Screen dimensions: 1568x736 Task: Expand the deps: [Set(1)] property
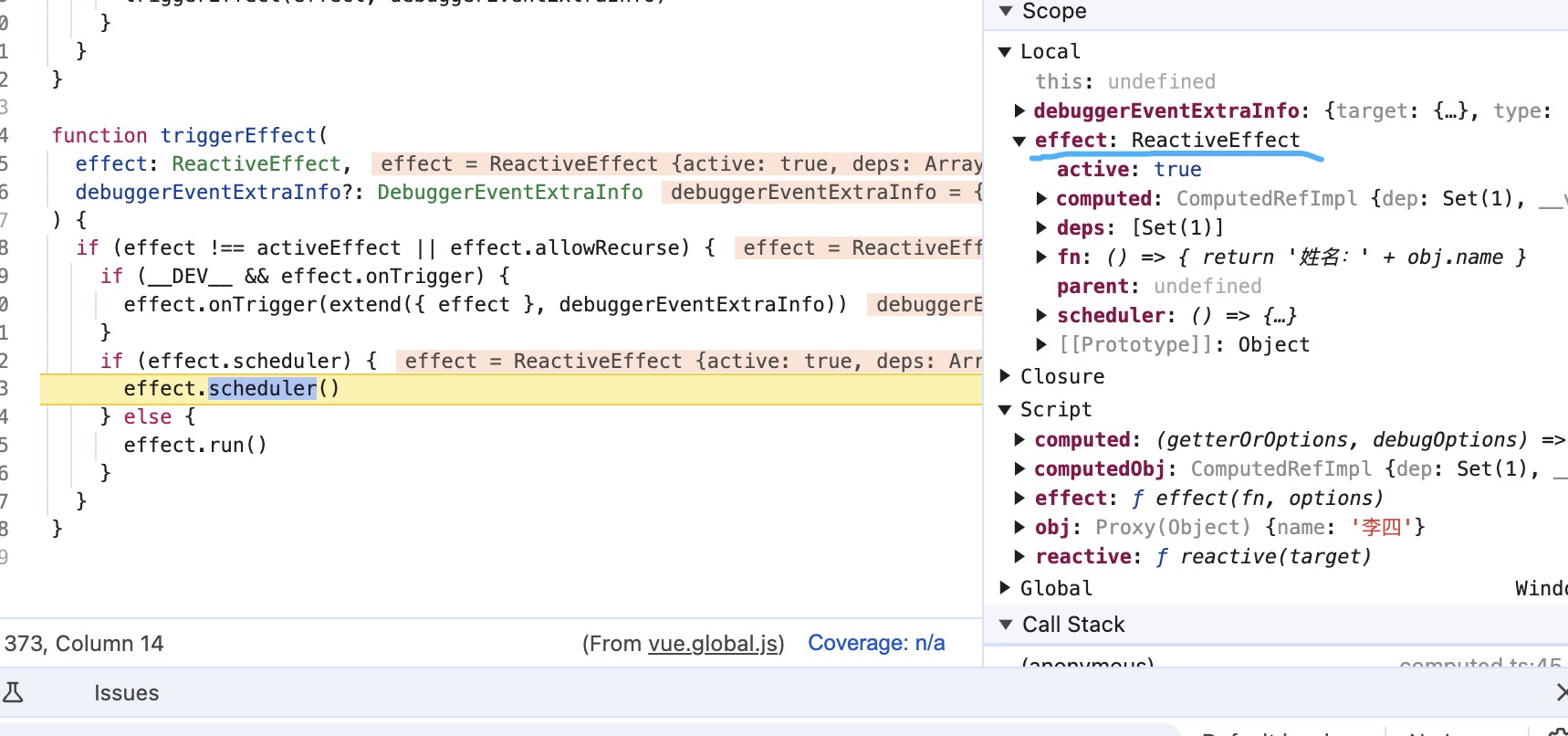tap(1042, 228)
